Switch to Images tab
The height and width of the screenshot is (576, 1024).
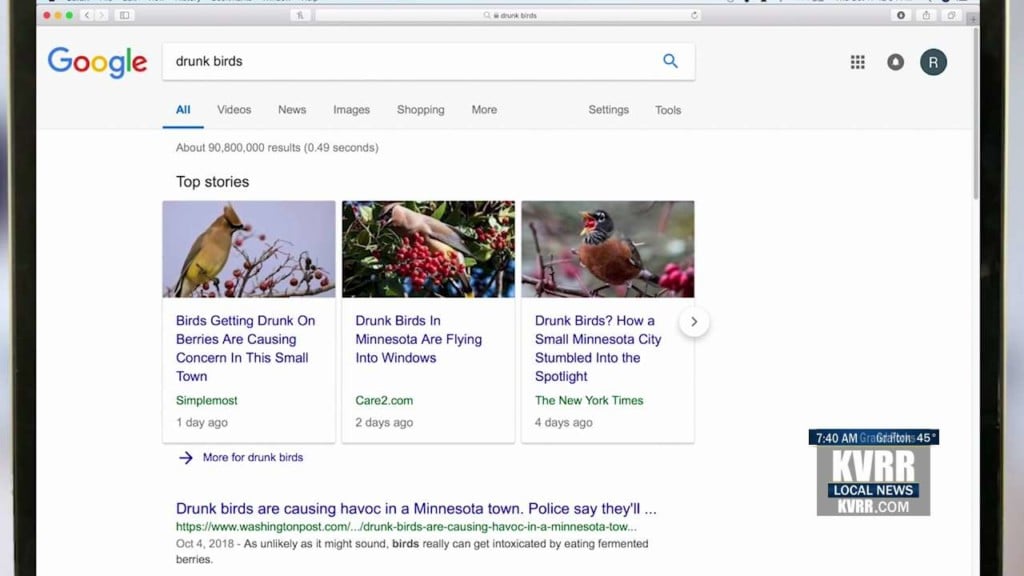point(351,110)
